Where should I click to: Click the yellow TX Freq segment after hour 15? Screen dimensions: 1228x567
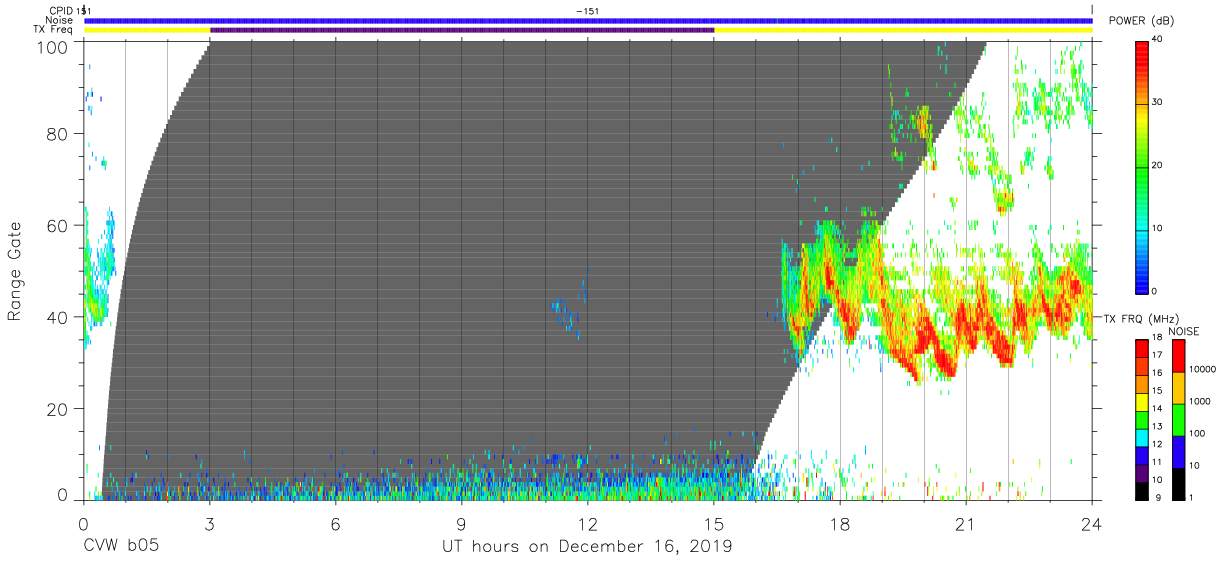click(x=903, y=30)
